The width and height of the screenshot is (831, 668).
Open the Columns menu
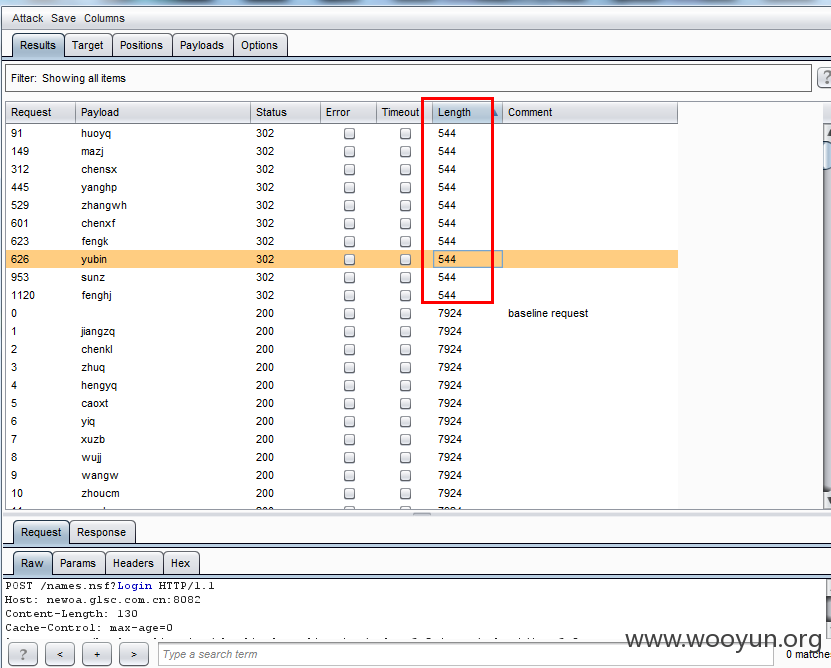(104, 18)
